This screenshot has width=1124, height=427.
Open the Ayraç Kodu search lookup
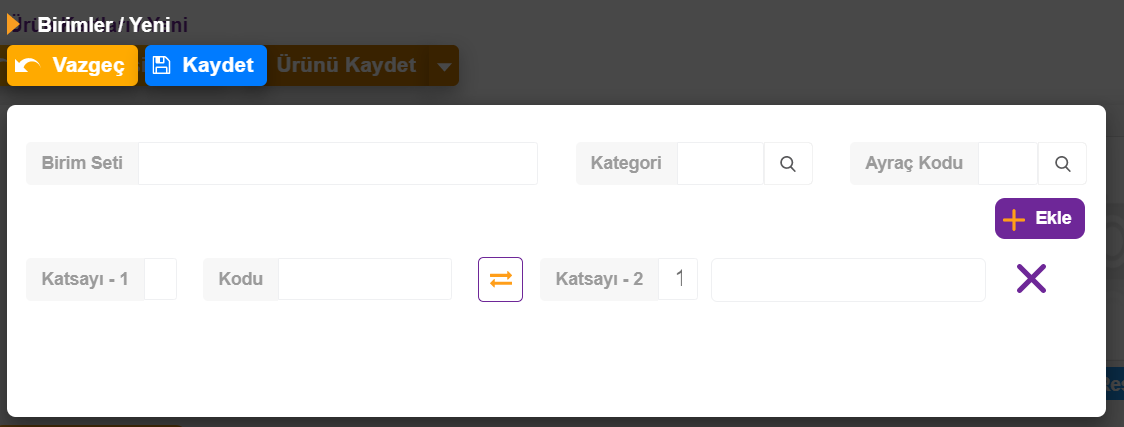1062,163
